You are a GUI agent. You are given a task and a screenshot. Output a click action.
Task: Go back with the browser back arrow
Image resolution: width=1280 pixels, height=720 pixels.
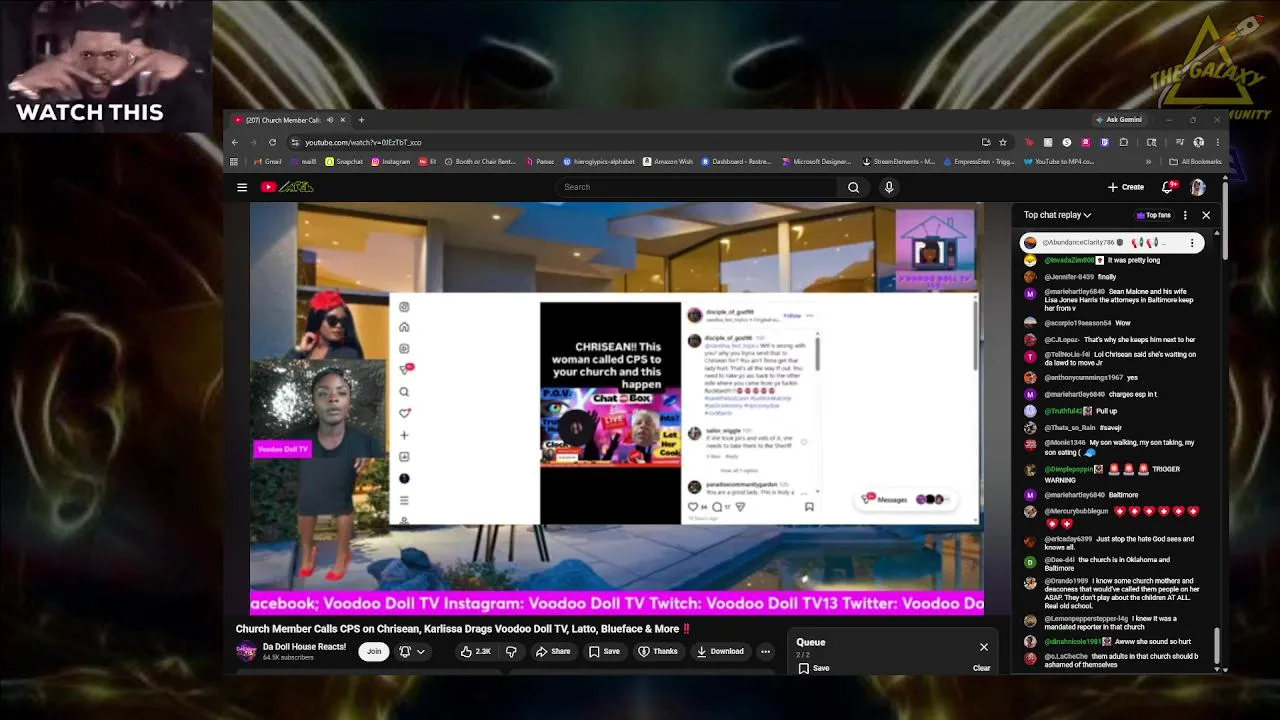coord(235,142)
